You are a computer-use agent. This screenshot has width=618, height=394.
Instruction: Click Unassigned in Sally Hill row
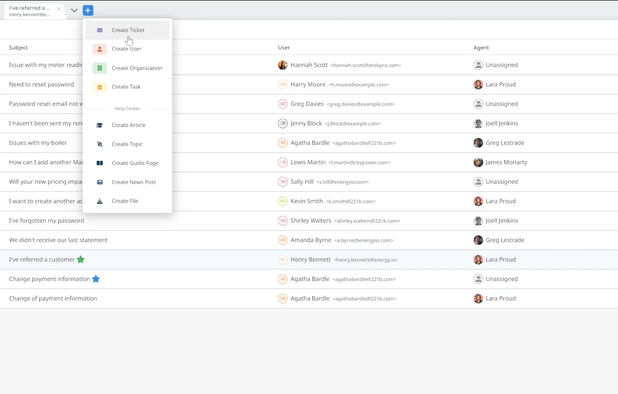pyautogui.click(x=502, y=182)
